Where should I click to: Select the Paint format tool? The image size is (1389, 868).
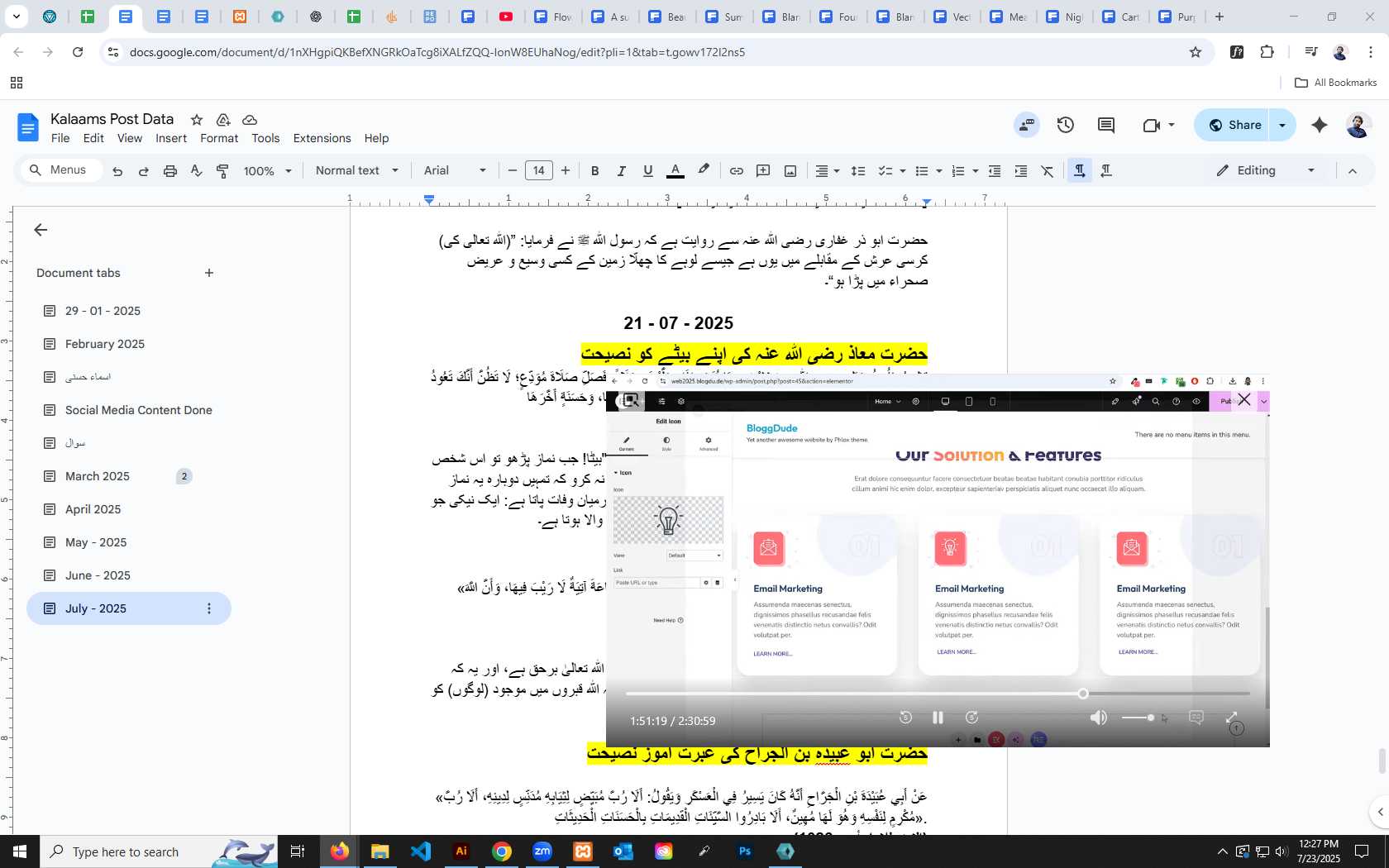click(222, 171)
